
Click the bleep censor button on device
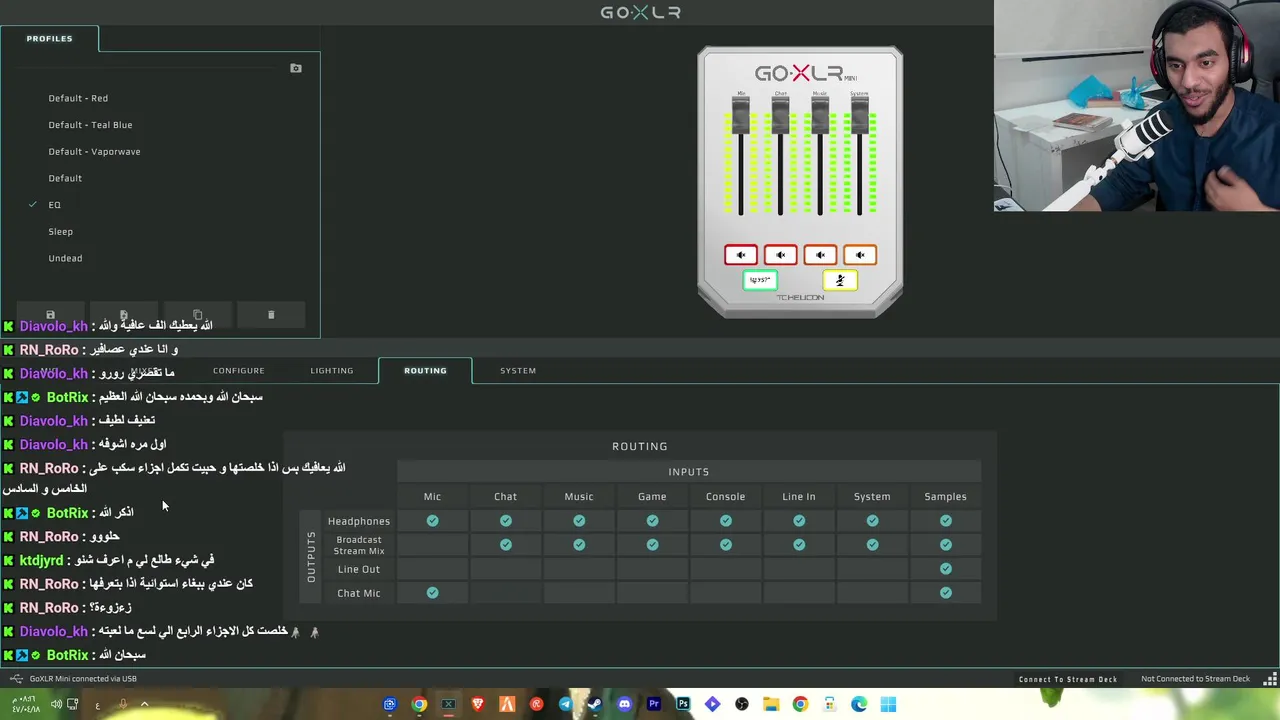coord(761,281)
